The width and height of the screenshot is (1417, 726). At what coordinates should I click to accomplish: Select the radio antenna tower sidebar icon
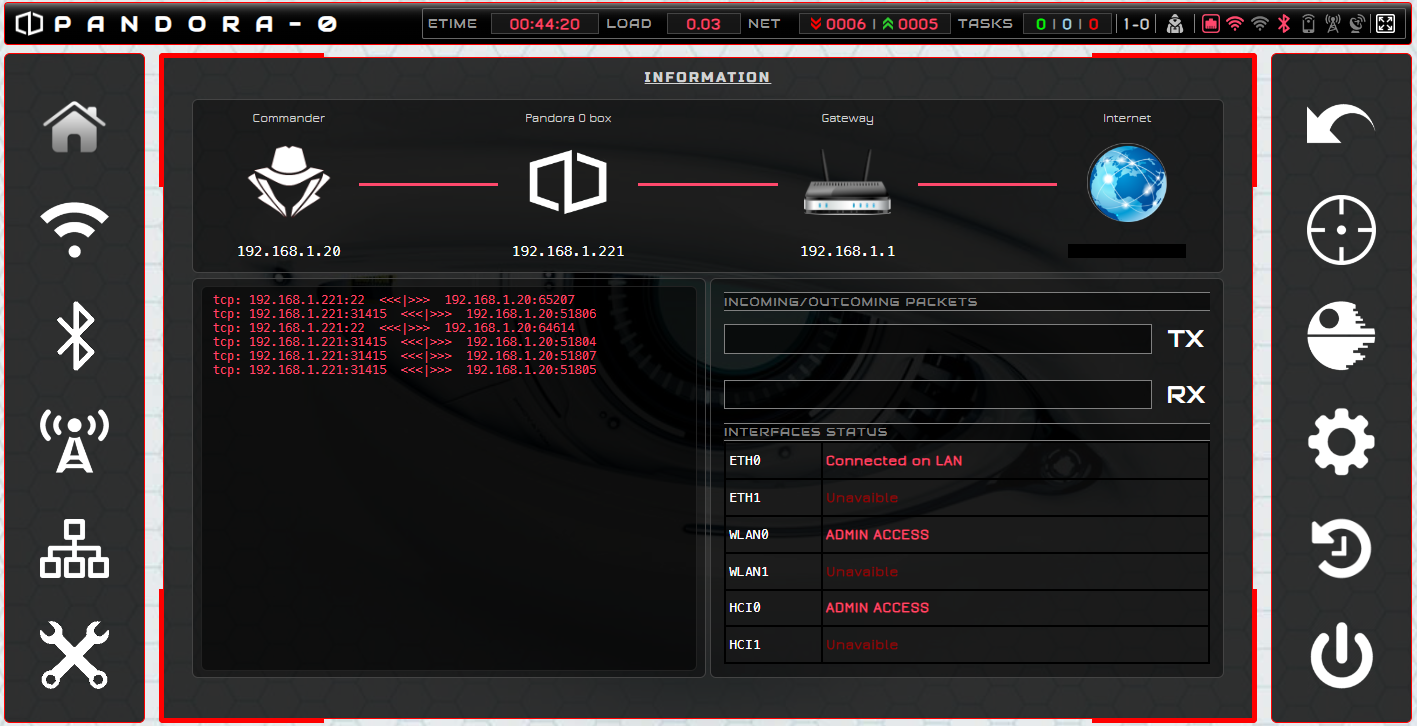click(74, 441)
